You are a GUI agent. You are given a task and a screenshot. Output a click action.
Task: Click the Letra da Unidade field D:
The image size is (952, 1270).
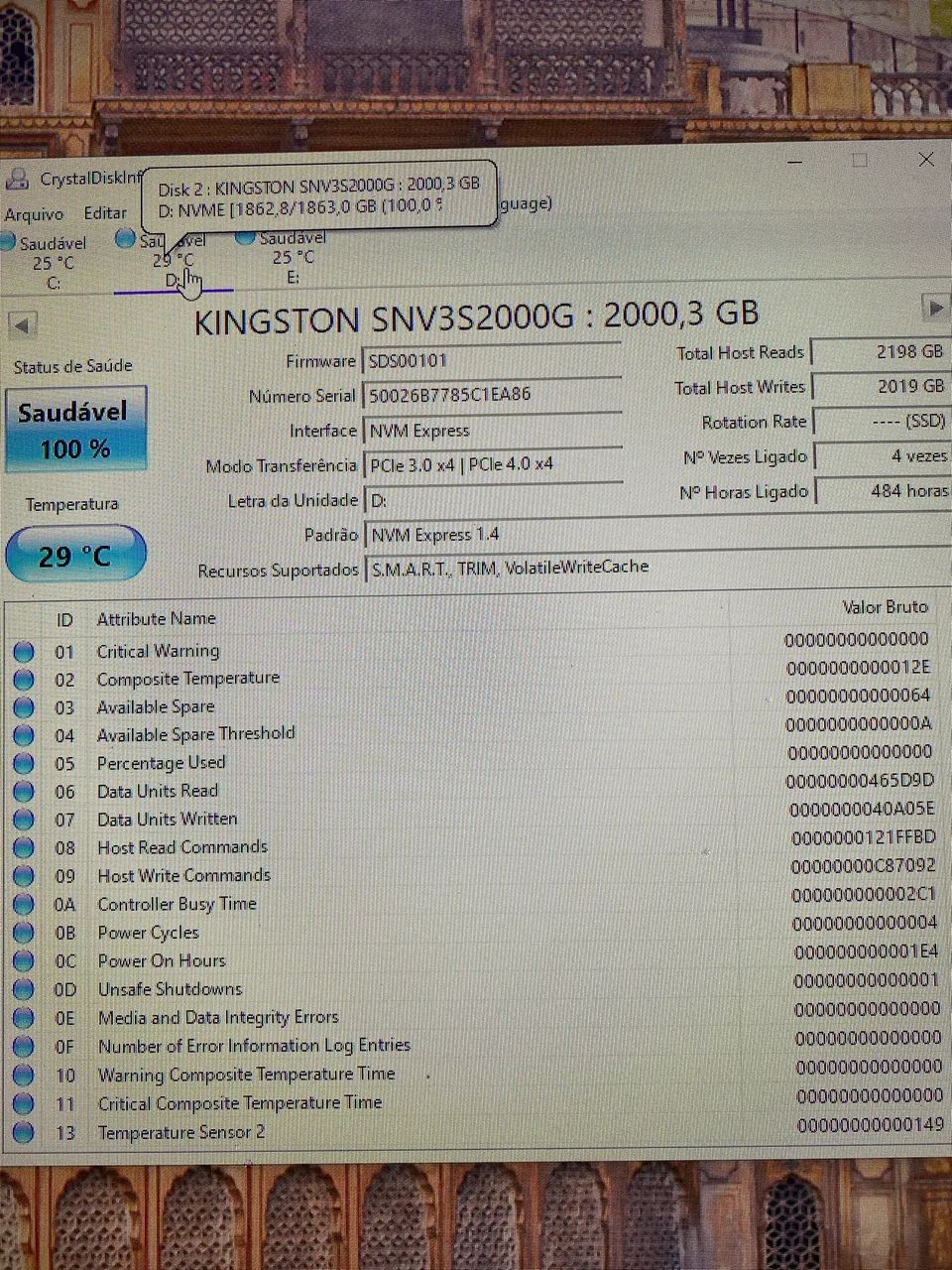492,500
